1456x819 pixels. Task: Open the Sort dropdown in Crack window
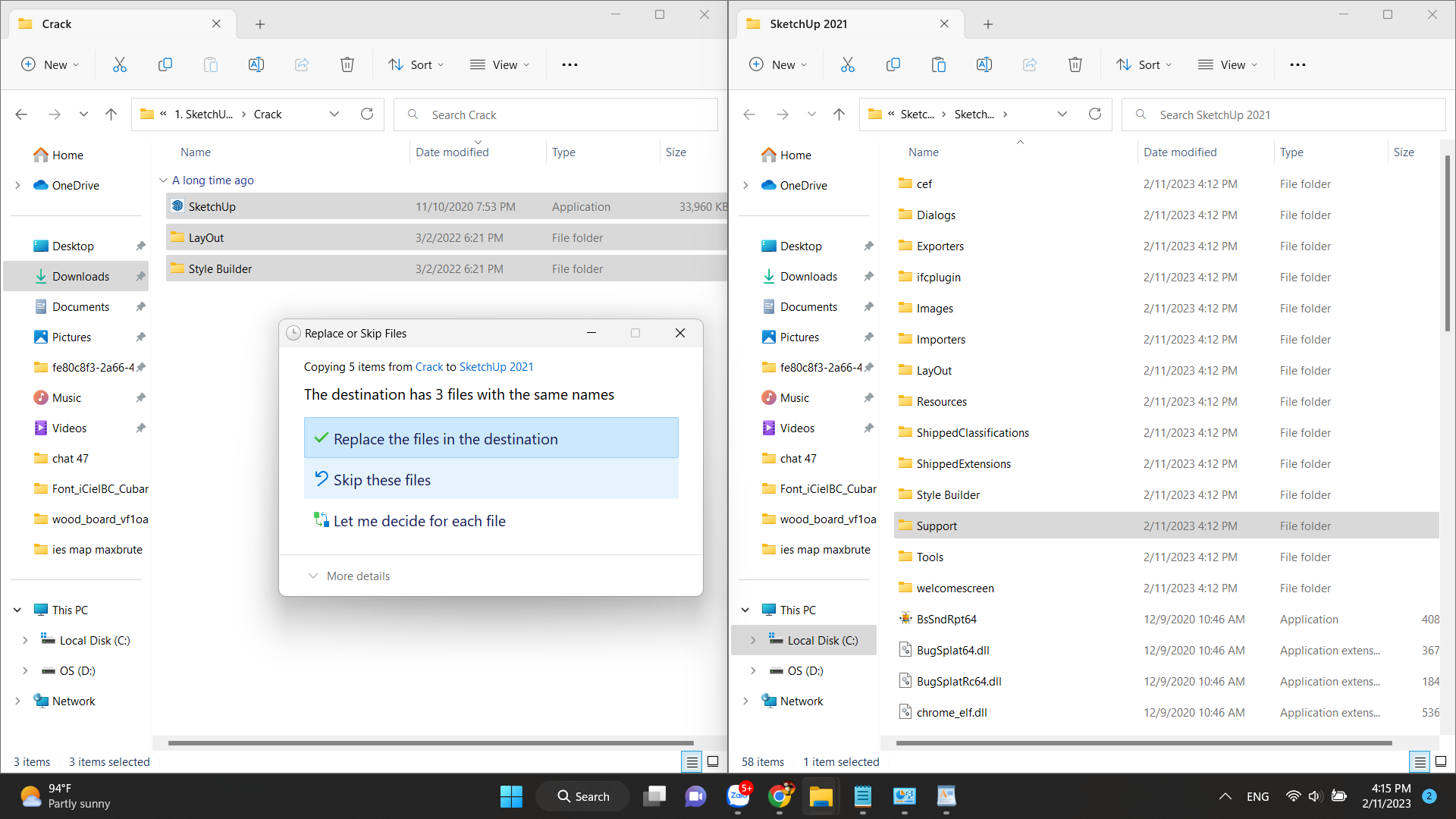[x=416, y=64]
